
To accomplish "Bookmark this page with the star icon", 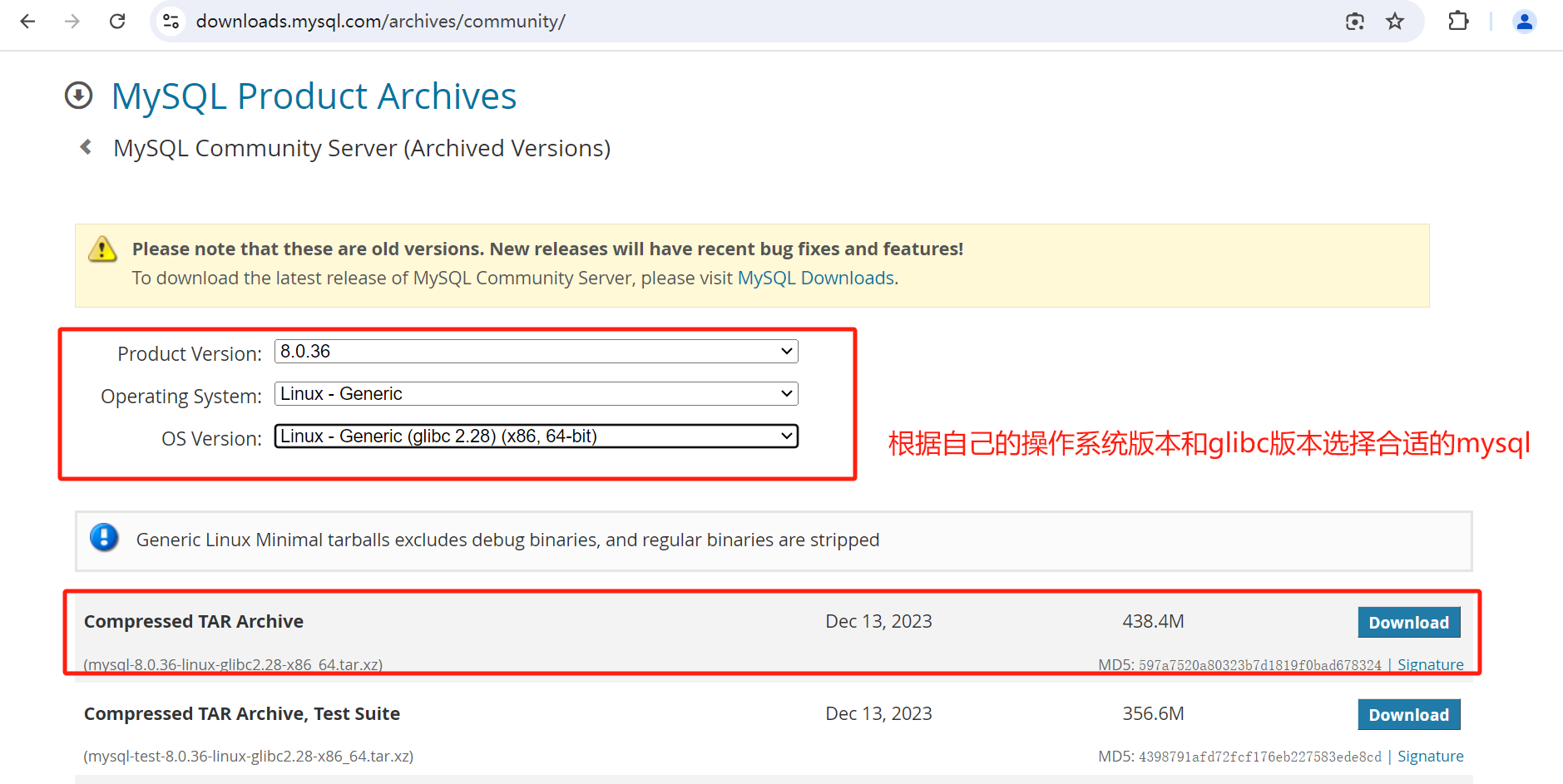I will [x=1395, y=22].
